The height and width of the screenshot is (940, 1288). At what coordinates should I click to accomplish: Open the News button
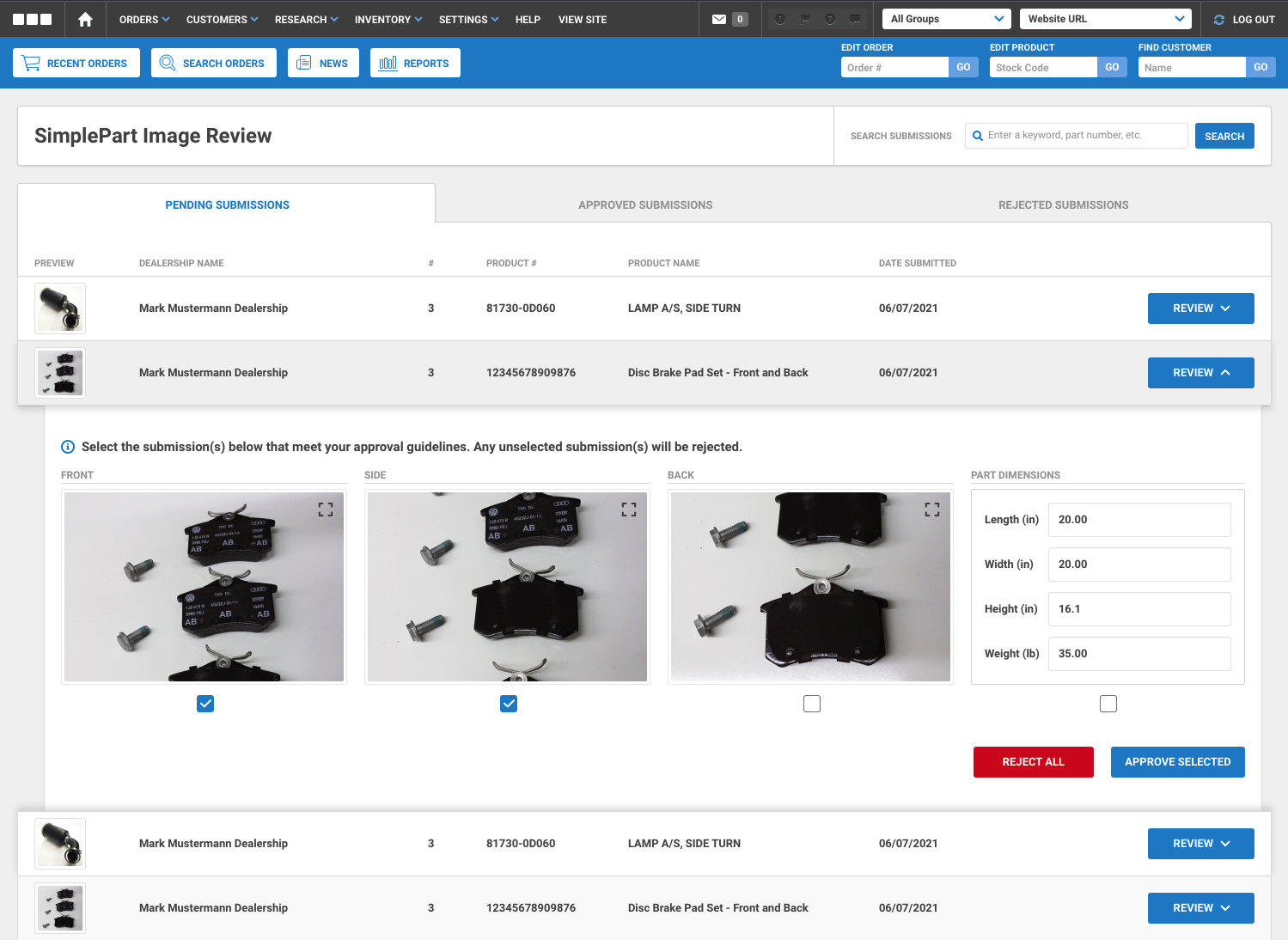(323, 63)
